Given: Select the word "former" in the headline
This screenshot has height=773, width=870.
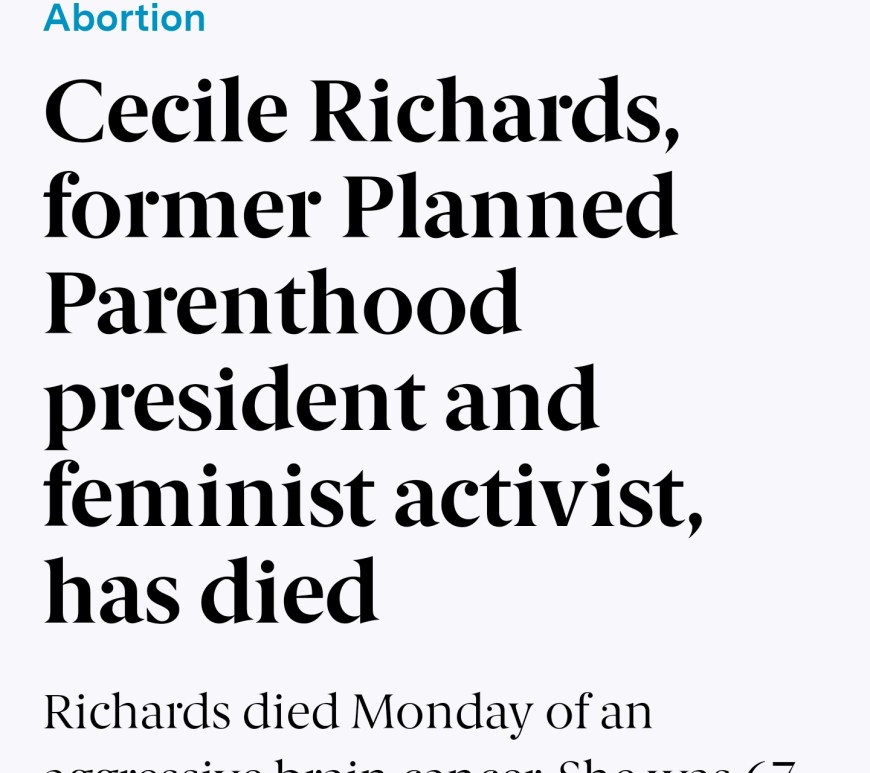Looking at the screenshot, I should click(182, 210).
